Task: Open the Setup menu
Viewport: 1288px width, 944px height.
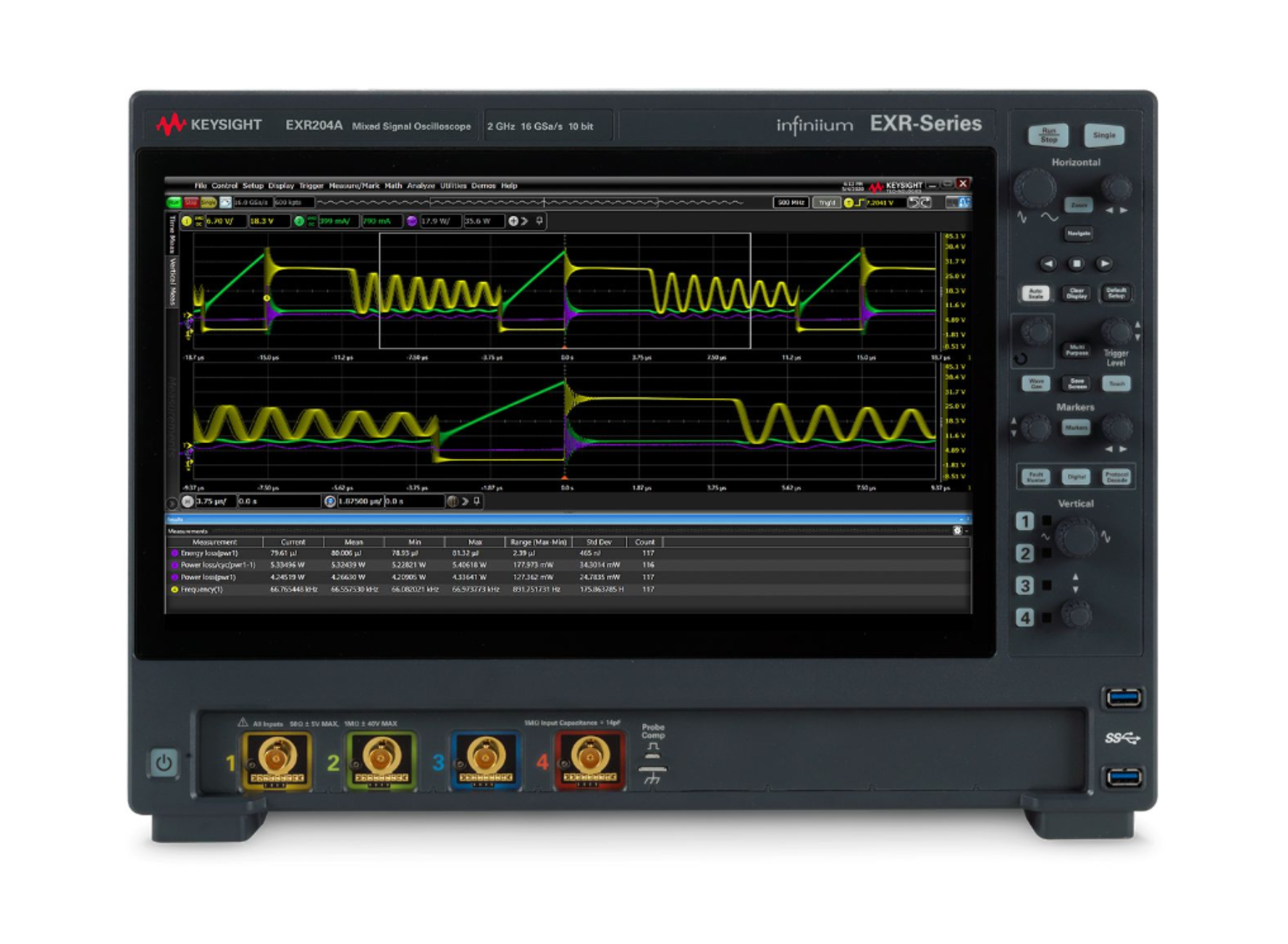Action: tap(253, 186)
